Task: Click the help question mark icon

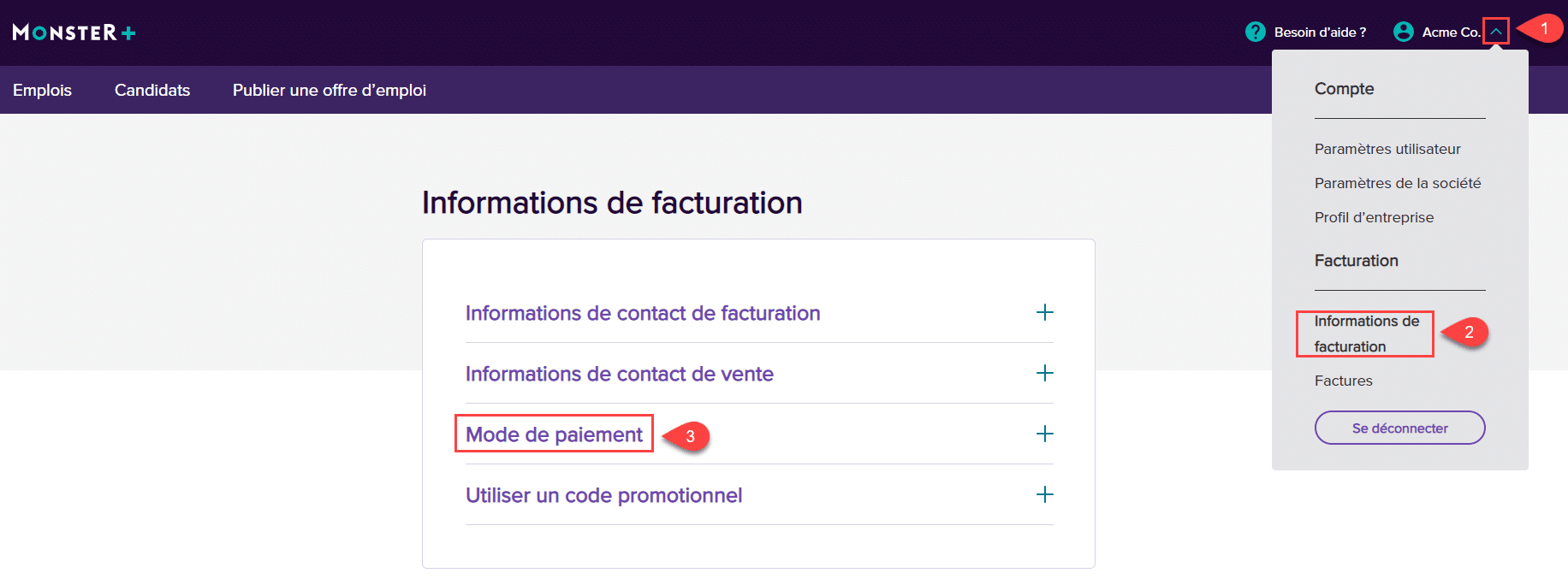Action: 1255,32
